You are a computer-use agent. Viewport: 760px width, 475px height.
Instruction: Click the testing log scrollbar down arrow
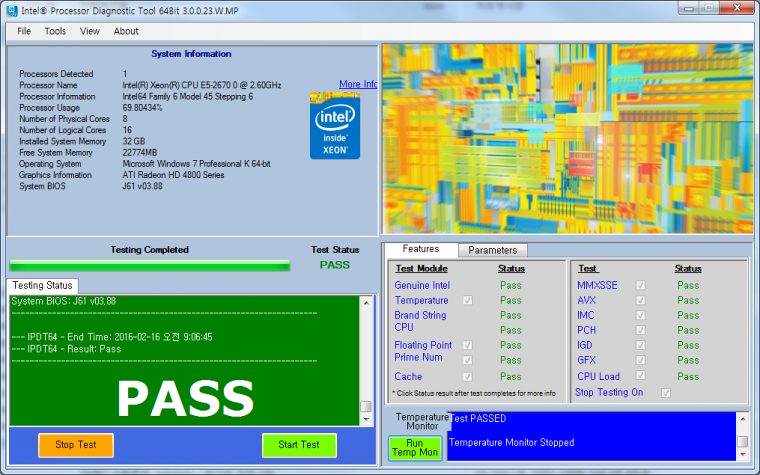(x=366, y=419)
